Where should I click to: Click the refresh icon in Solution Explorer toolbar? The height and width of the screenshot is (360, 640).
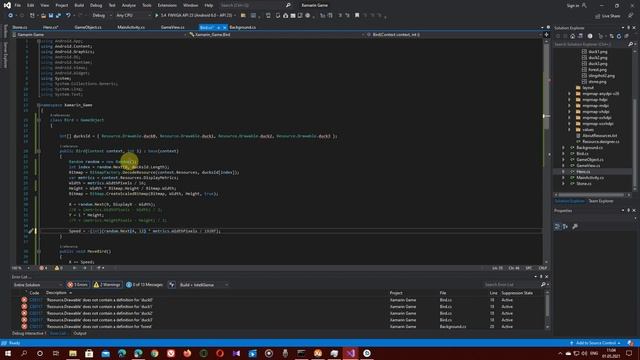click(619, 36)
